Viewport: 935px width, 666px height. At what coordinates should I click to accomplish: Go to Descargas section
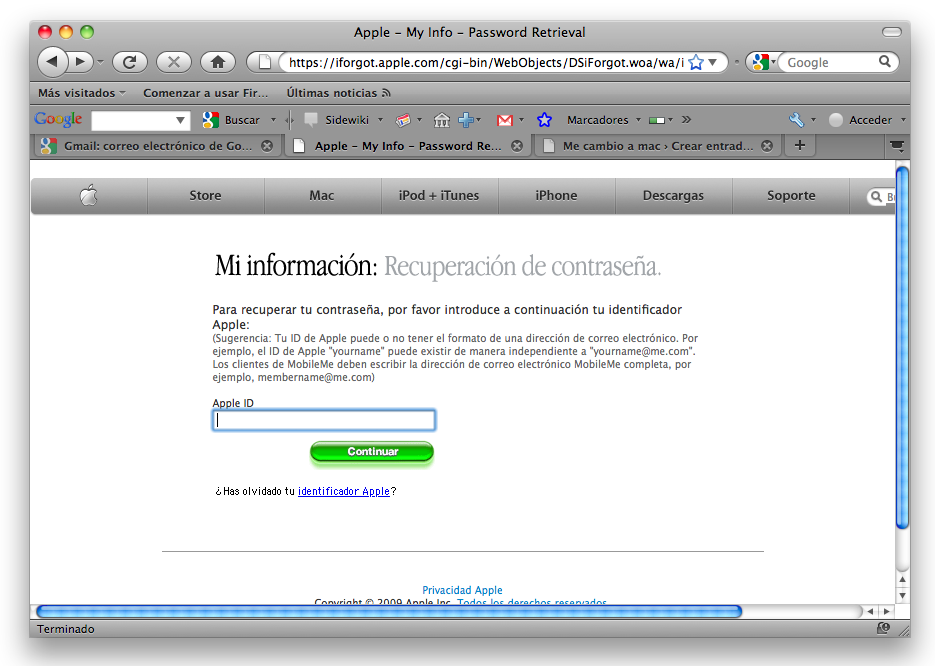click(x=673, y=196)
